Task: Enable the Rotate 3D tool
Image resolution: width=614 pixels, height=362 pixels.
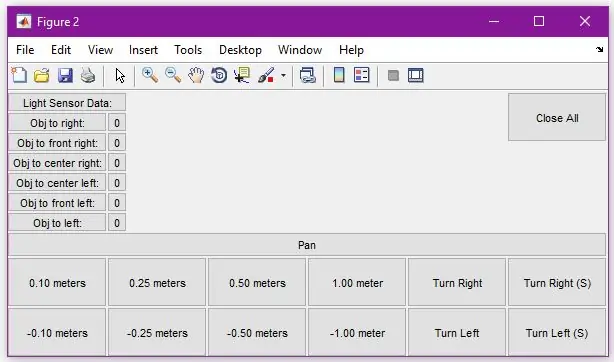Action: point(219,75)
